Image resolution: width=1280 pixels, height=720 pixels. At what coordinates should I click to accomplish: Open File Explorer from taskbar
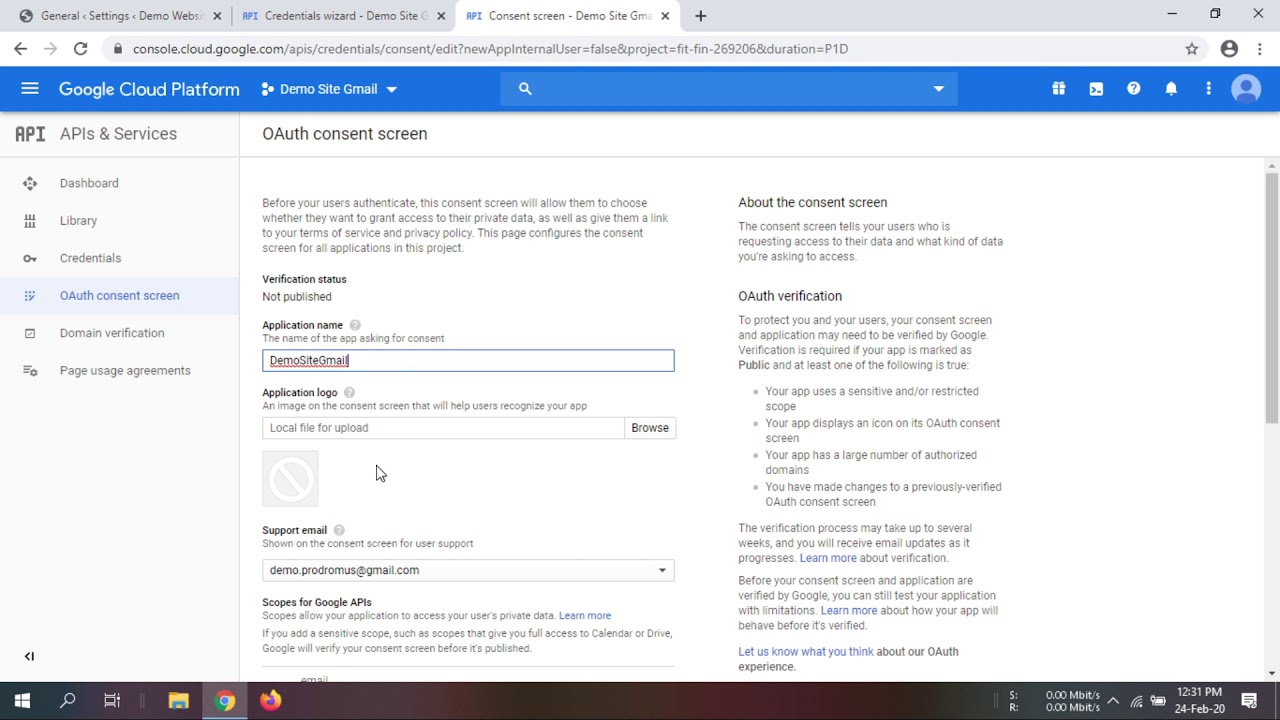(178, 701)
